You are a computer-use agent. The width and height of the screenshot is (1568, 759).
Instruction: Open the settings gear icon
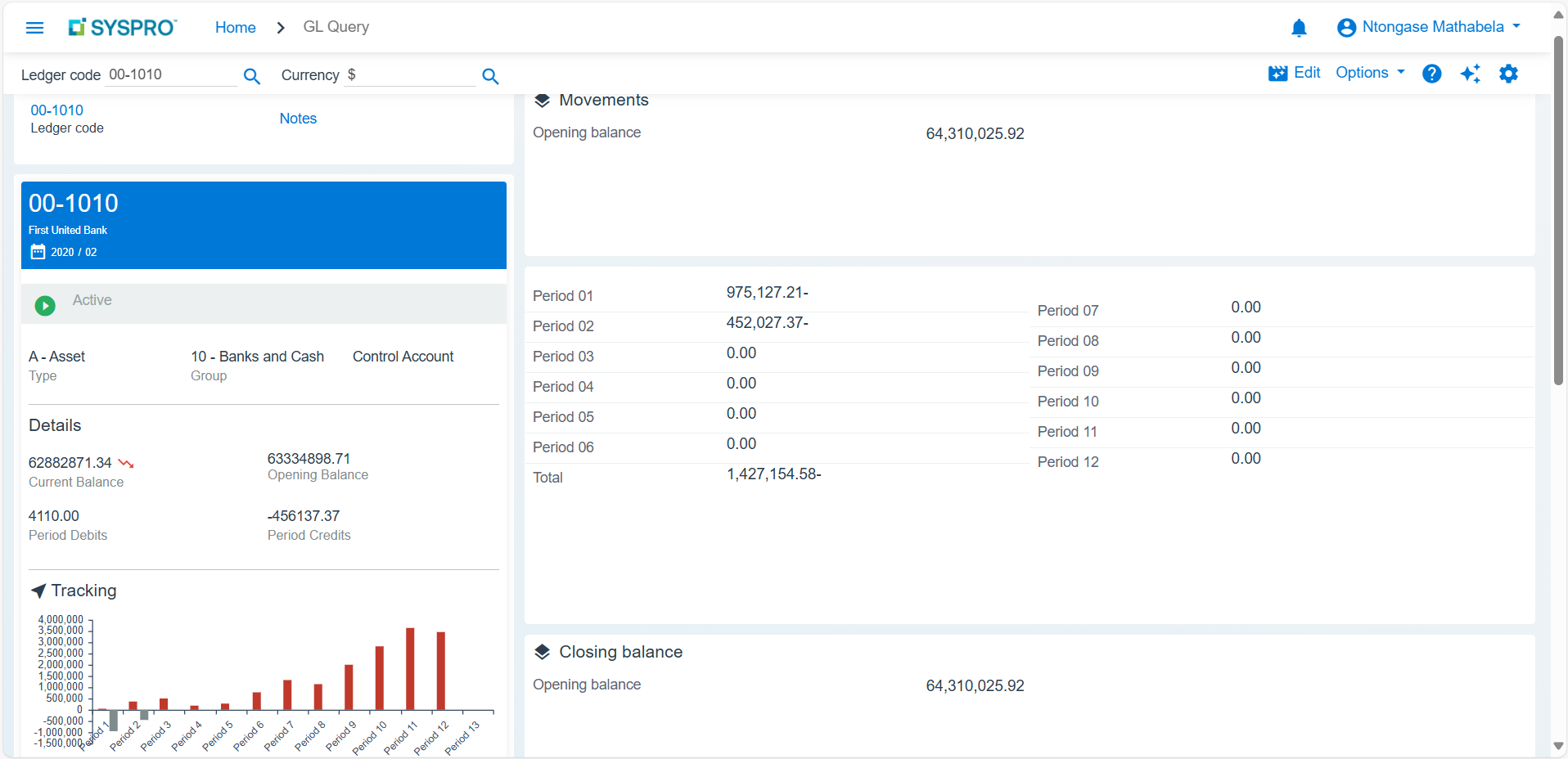tap(1508, 74)
